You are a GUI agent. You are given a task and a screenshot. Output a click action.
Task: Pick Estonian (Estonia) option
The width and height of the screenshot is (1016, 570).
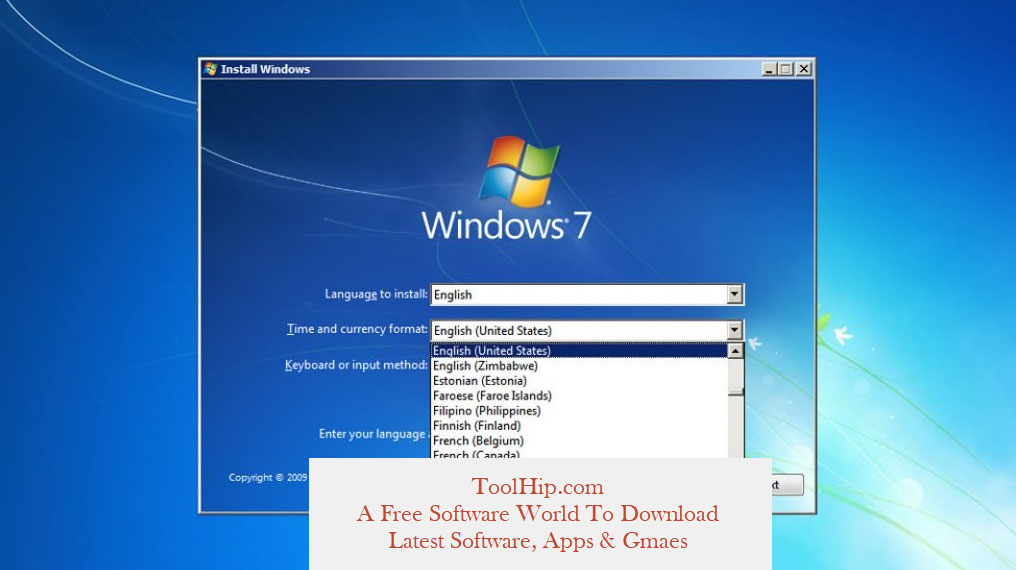point(579,381)
